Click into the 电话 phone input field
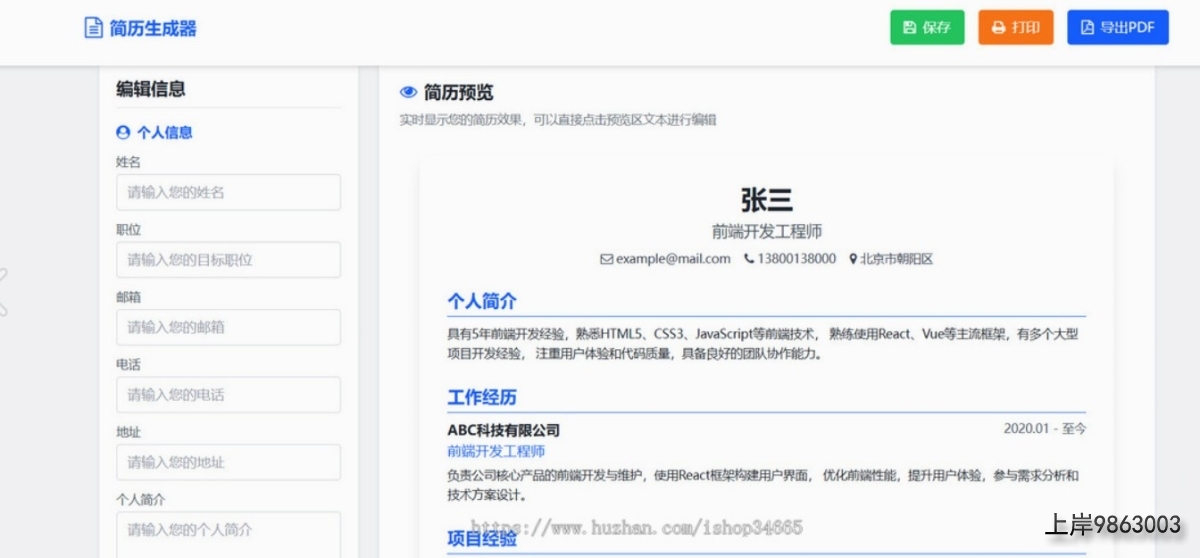This screenshot has width=1200, height=558. click(x=228, y=395)
